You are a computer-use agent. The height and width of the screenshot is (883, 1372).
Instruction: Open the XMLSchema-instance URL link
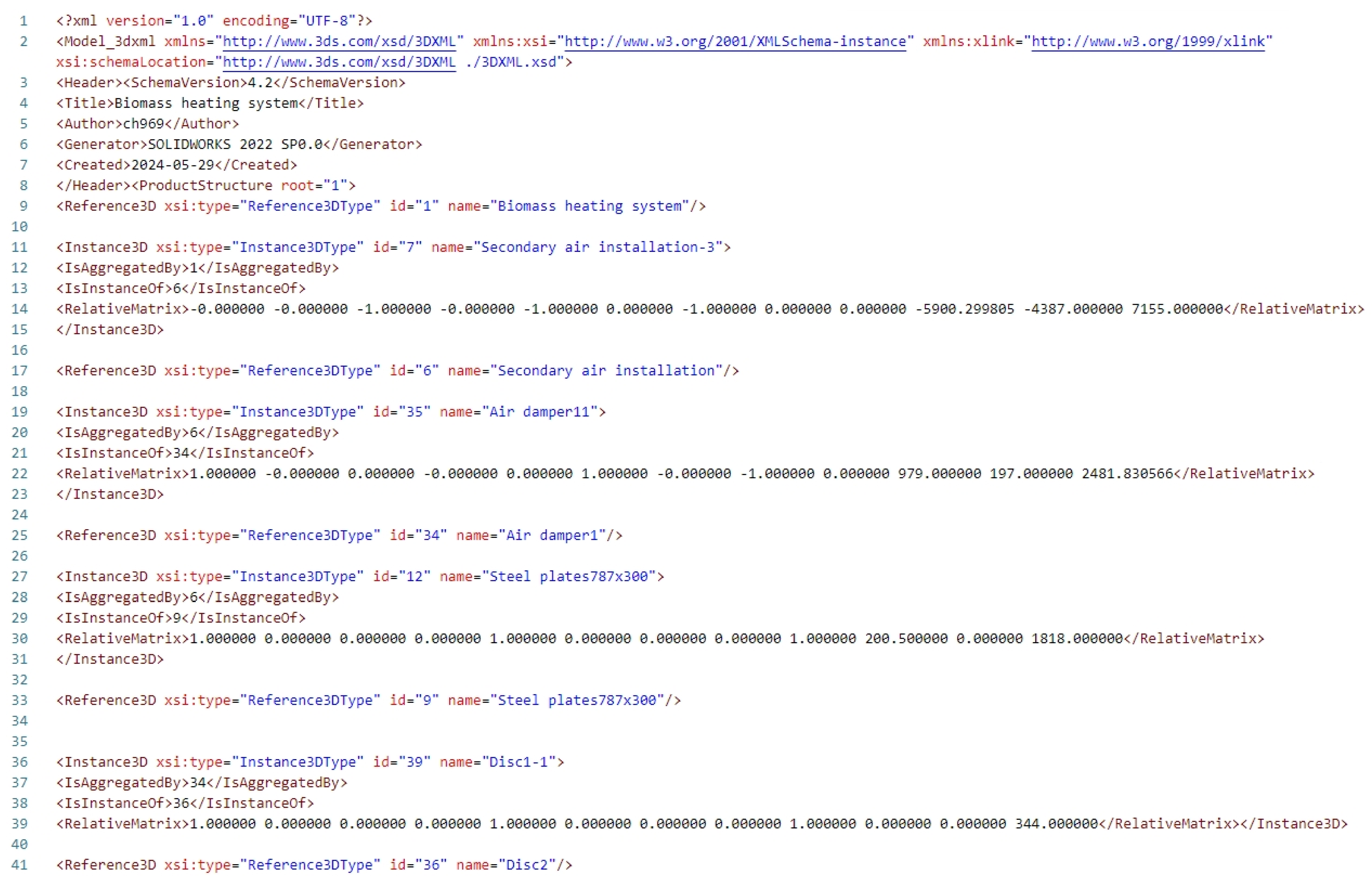point(735,41)
